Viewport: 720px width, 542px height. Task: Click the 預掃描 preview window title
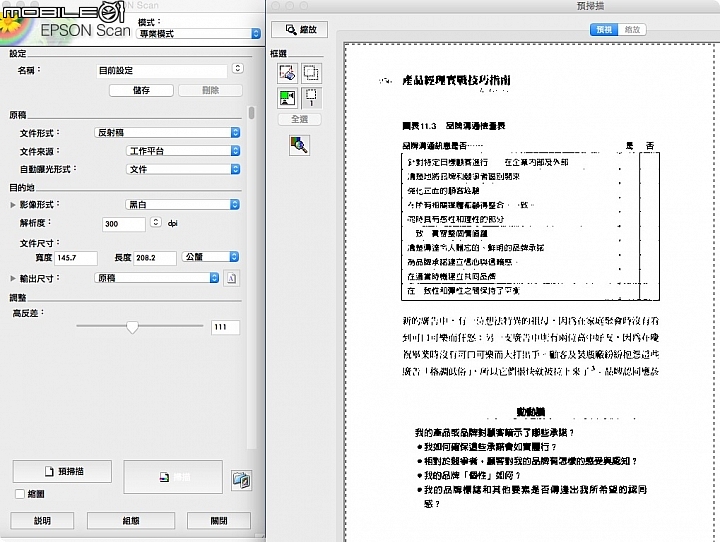pos(590,6)
